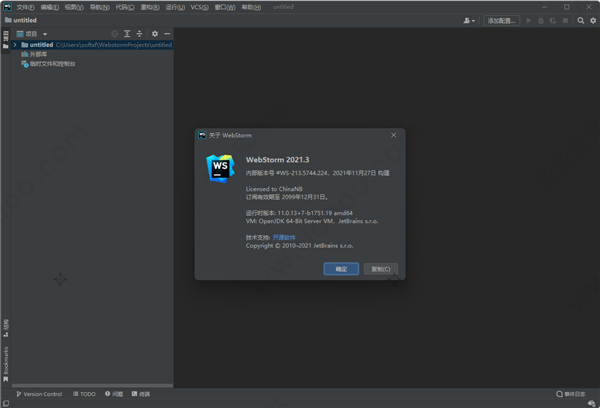The width and height of the screenshot is (600, 408).
Task: Click the 添加配置 (Add Configuration) button
Action: tap(502, 21)
